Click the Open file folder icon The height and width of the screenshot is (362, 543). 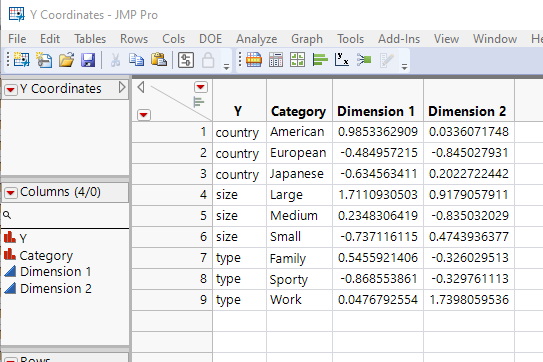pyautogui.click(x=66, y=60)
